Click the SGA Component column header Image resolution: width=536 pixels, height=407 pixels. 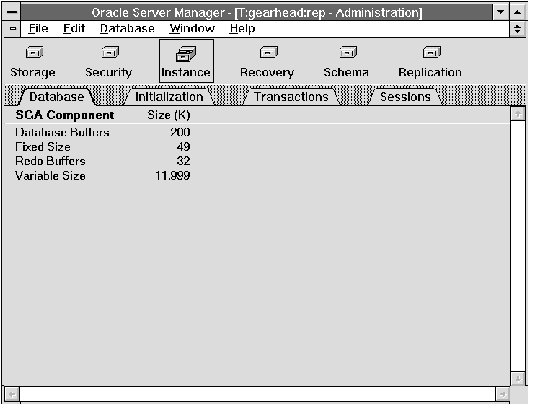coord(65,116)
